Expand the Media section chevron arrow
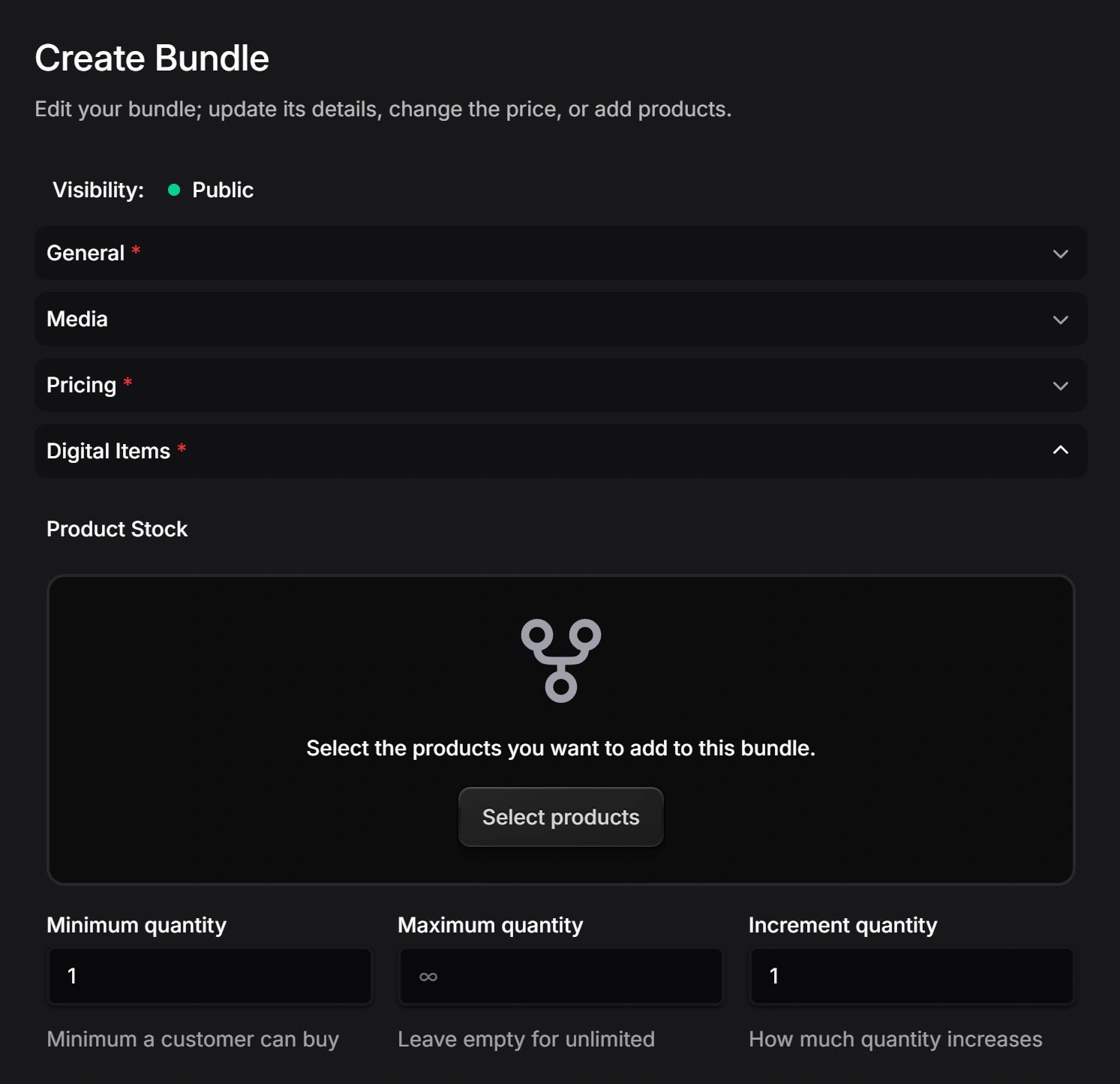Image resolution: width=1120 pixels, height=1084 pixels. (1060, 320)
